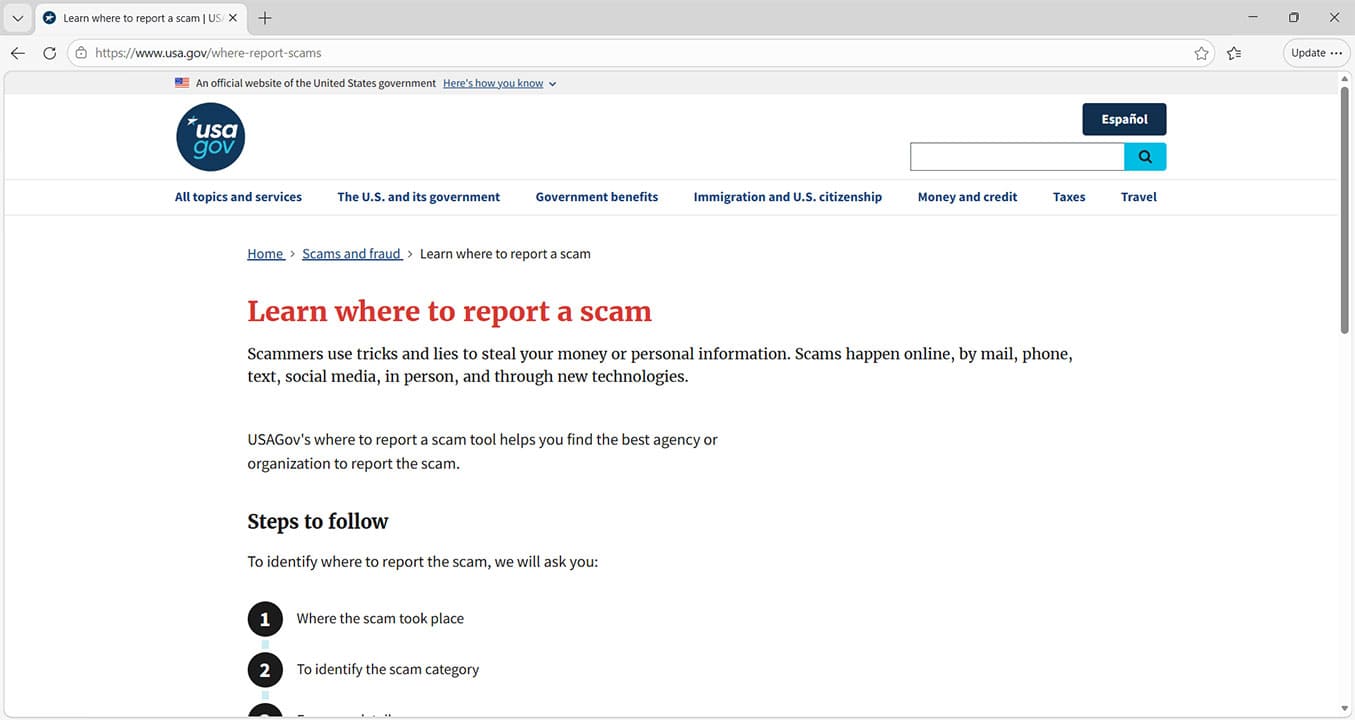Image resolution: width=1355 pixels, height=720 pixels.
Task: Close the 'Learn where to report a scam' tab
Action: tap(233, 18)
